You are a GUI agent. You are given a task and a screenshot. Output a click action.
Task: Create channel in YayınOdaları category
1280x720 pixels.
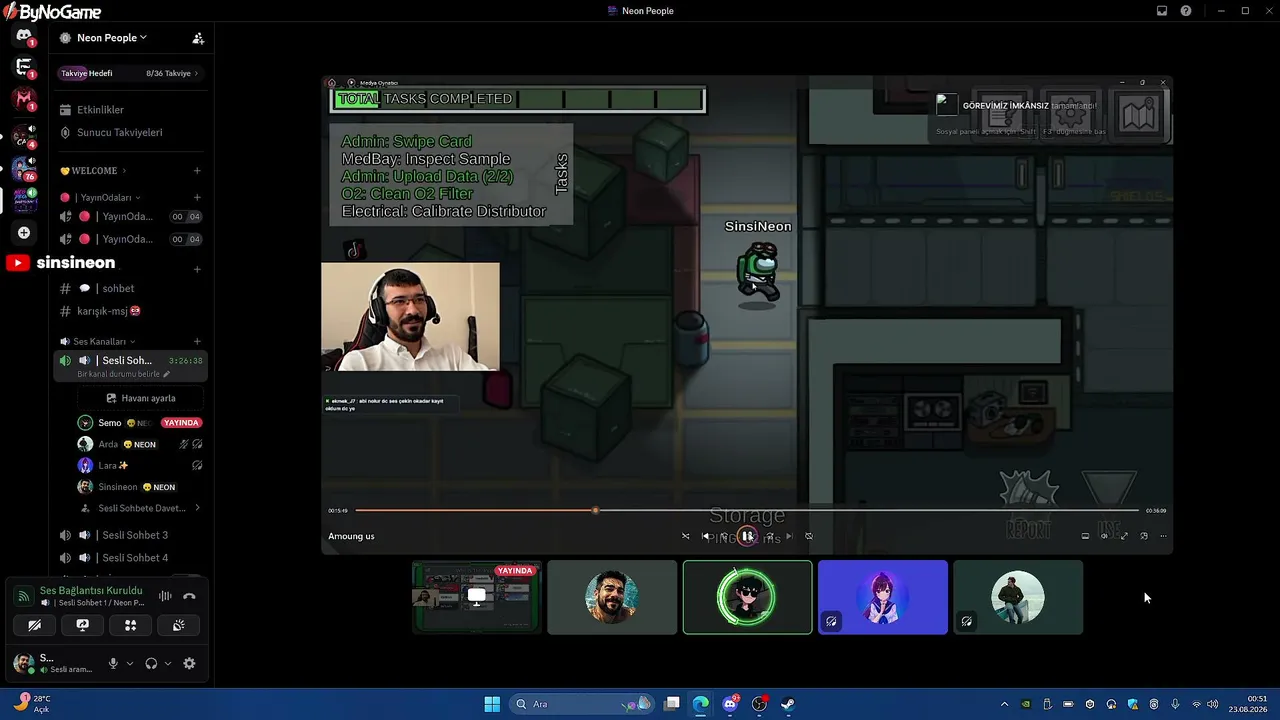pos(197,198)
